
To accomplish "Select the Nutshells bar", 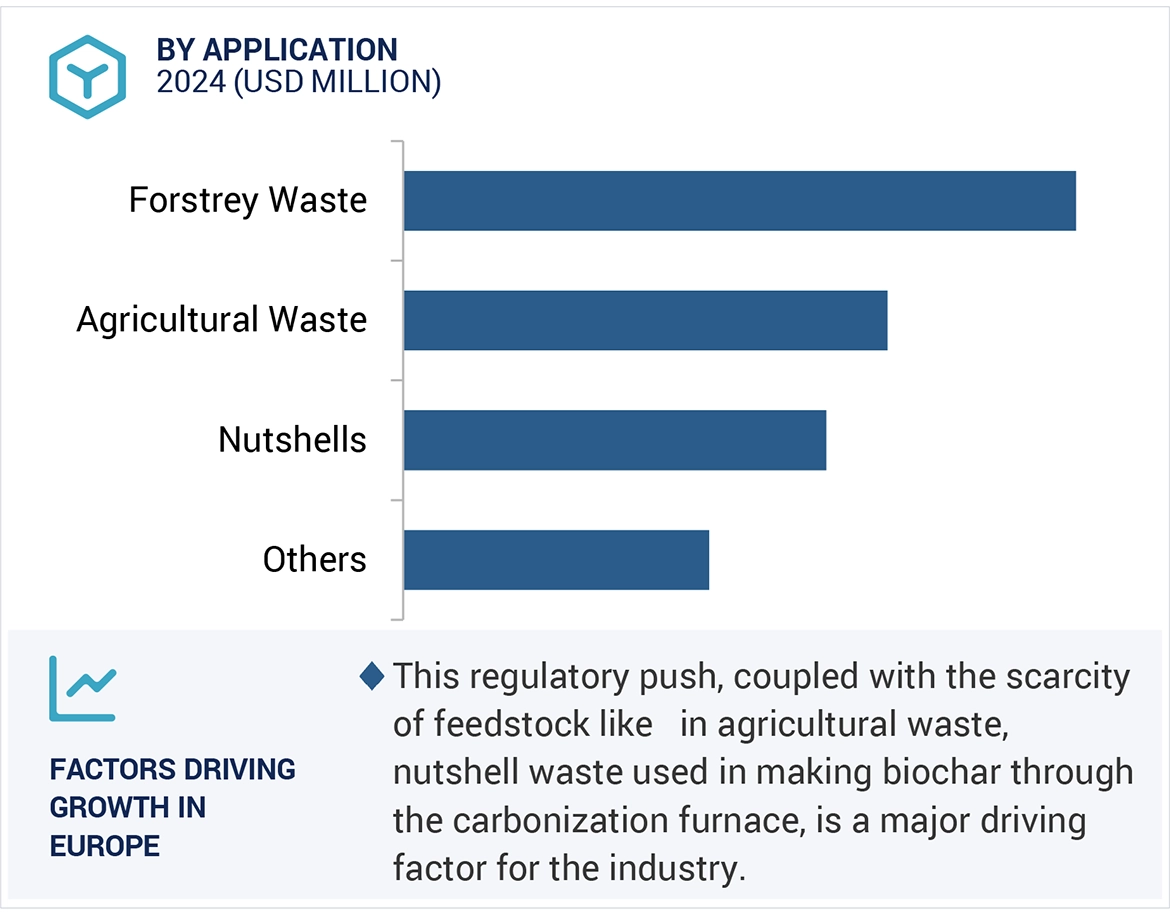I will 614,440.
